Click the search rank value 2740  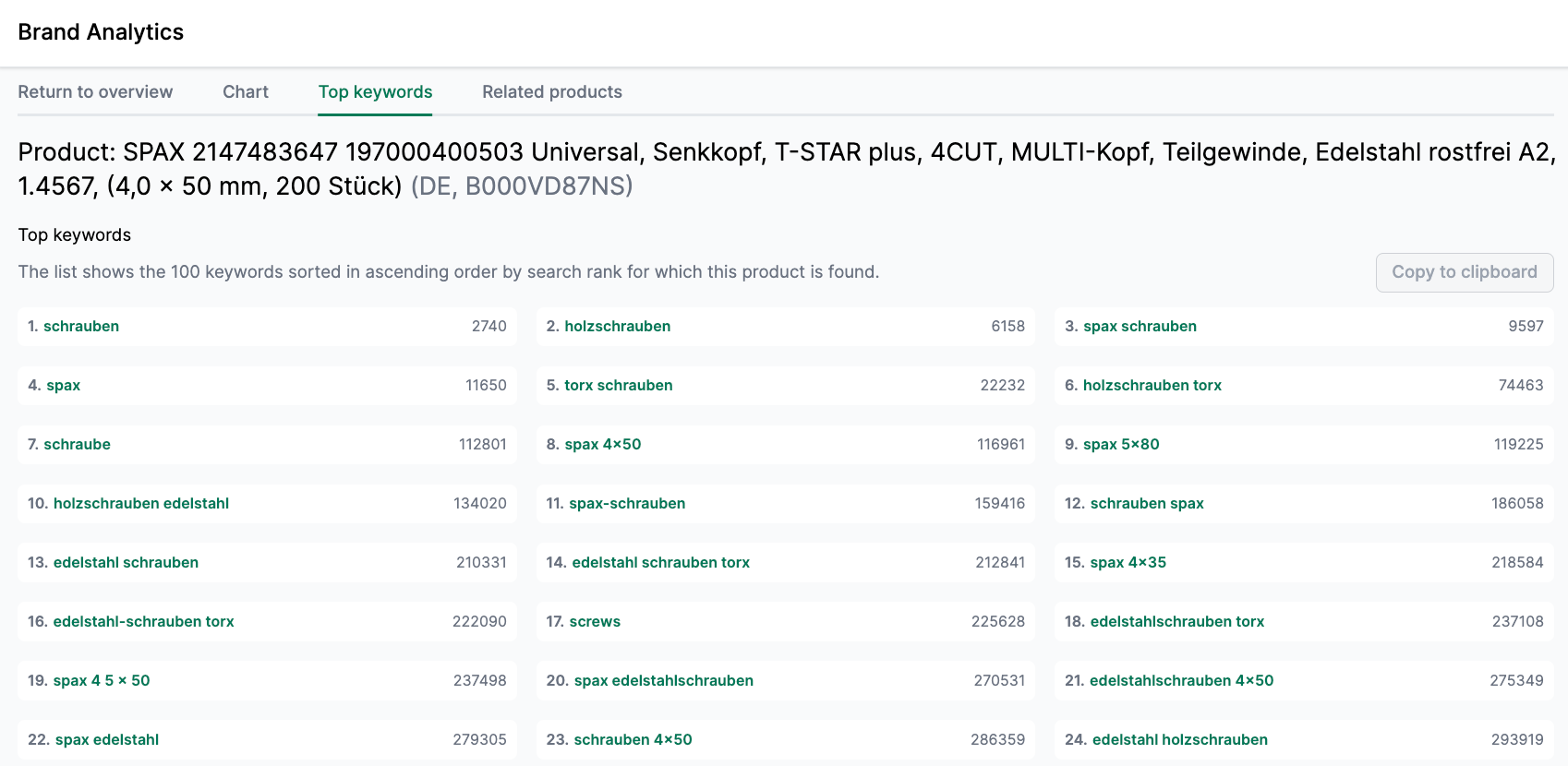click(x=489, y=326)
